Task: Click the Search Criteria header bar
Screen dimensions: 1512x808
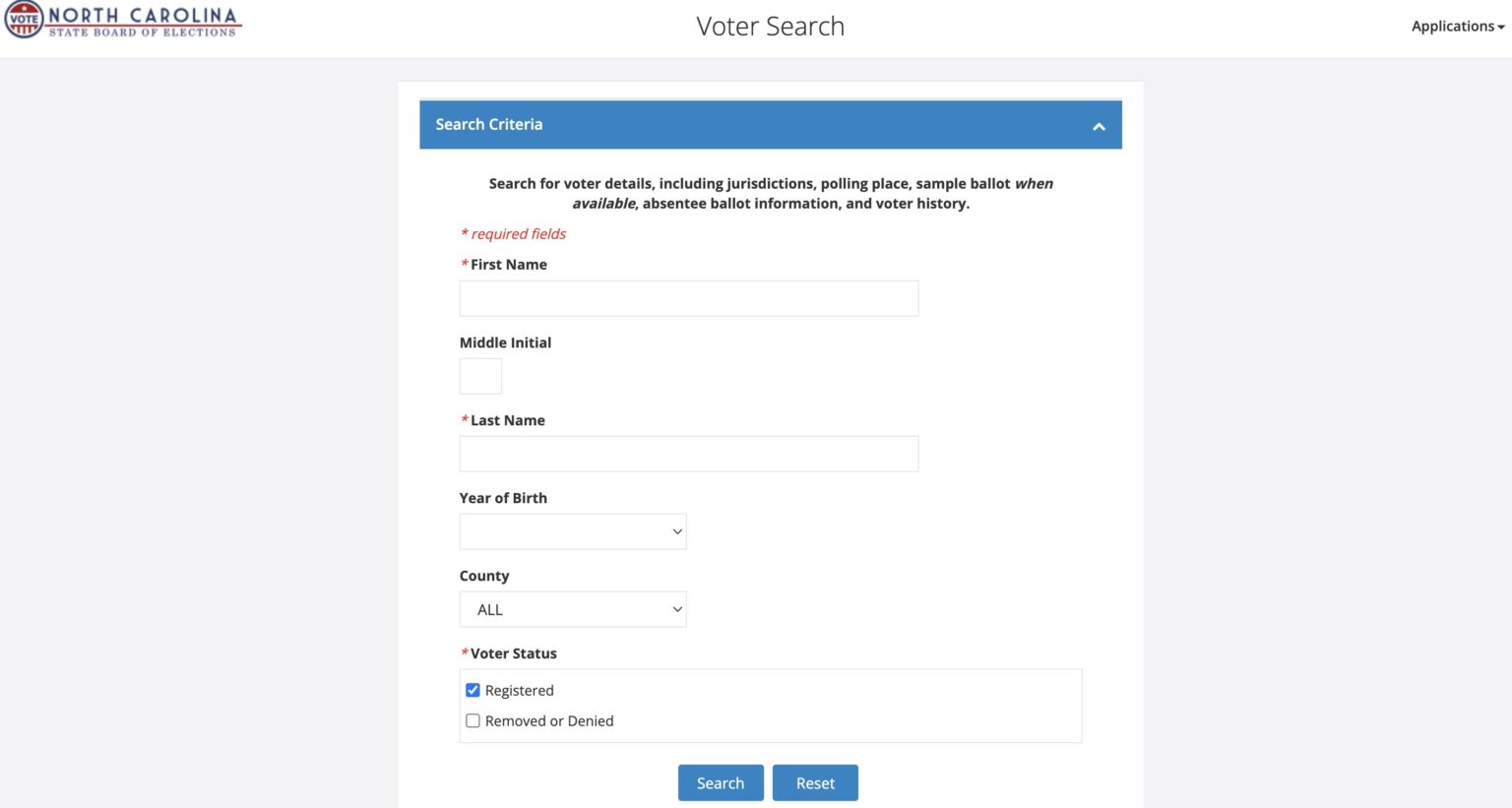Action: pyautogui.click(x=689, y=125)
